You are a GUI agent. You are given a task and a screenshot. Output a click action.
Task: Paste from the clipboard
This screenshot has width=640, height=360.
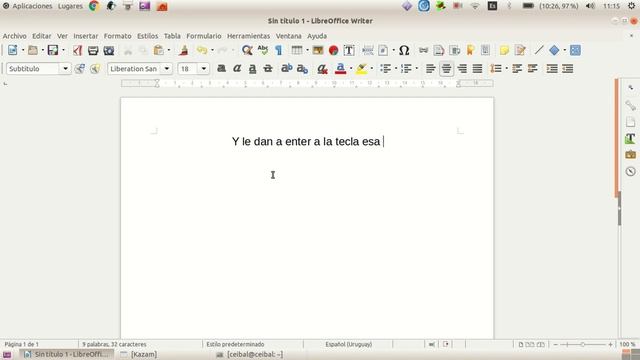click(158, 50)
